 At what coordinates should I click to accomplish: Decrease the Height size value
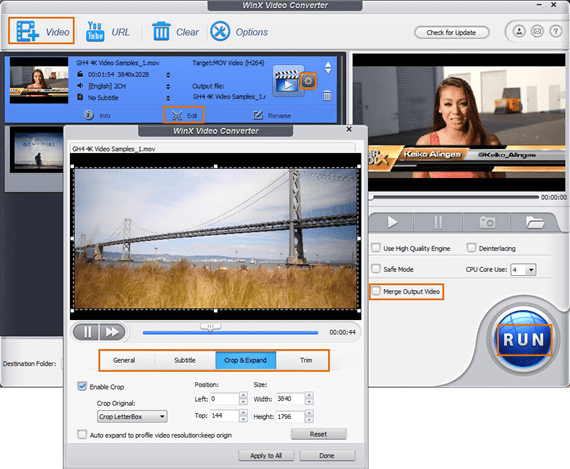[x=309, y=420]
